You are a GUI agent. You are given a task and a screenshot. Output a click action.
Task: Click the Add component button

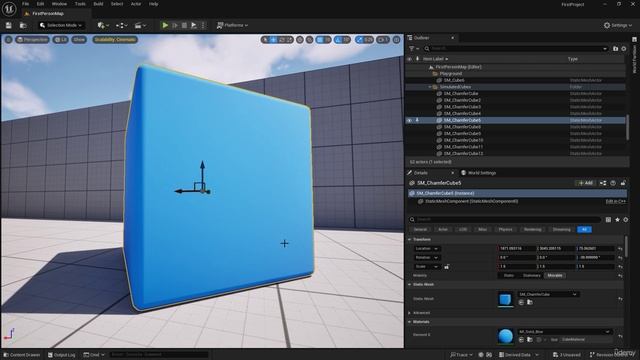tap(585, 183)
